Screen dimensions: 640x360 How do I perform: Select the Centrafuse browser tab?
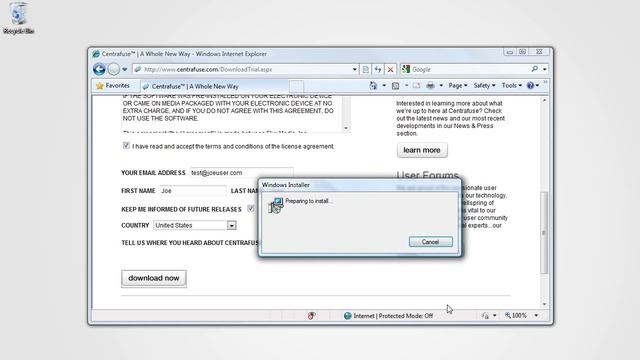[214, 87]
